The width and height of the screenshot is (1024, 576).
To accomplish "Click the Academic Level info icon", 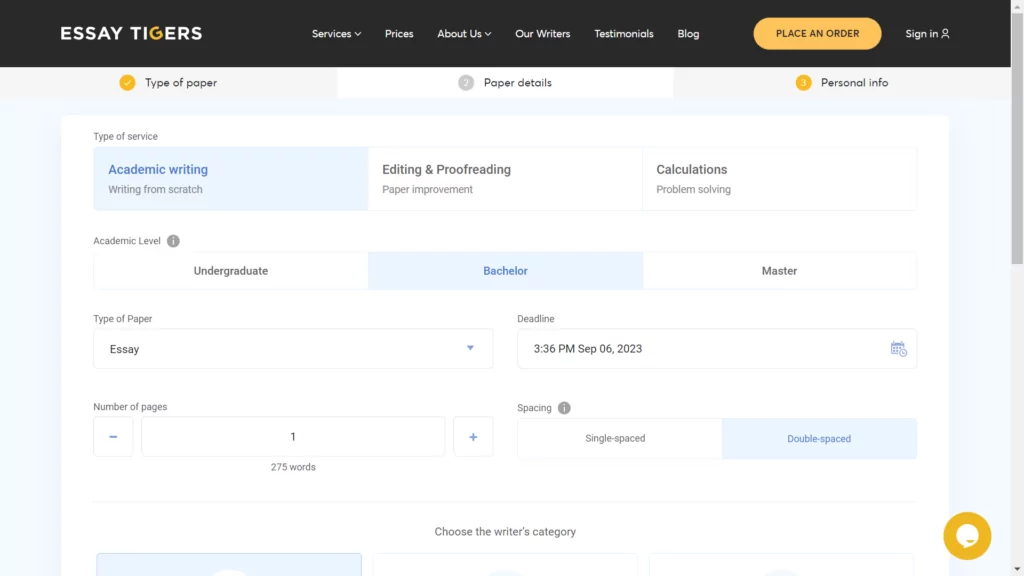I will (173, 241).
